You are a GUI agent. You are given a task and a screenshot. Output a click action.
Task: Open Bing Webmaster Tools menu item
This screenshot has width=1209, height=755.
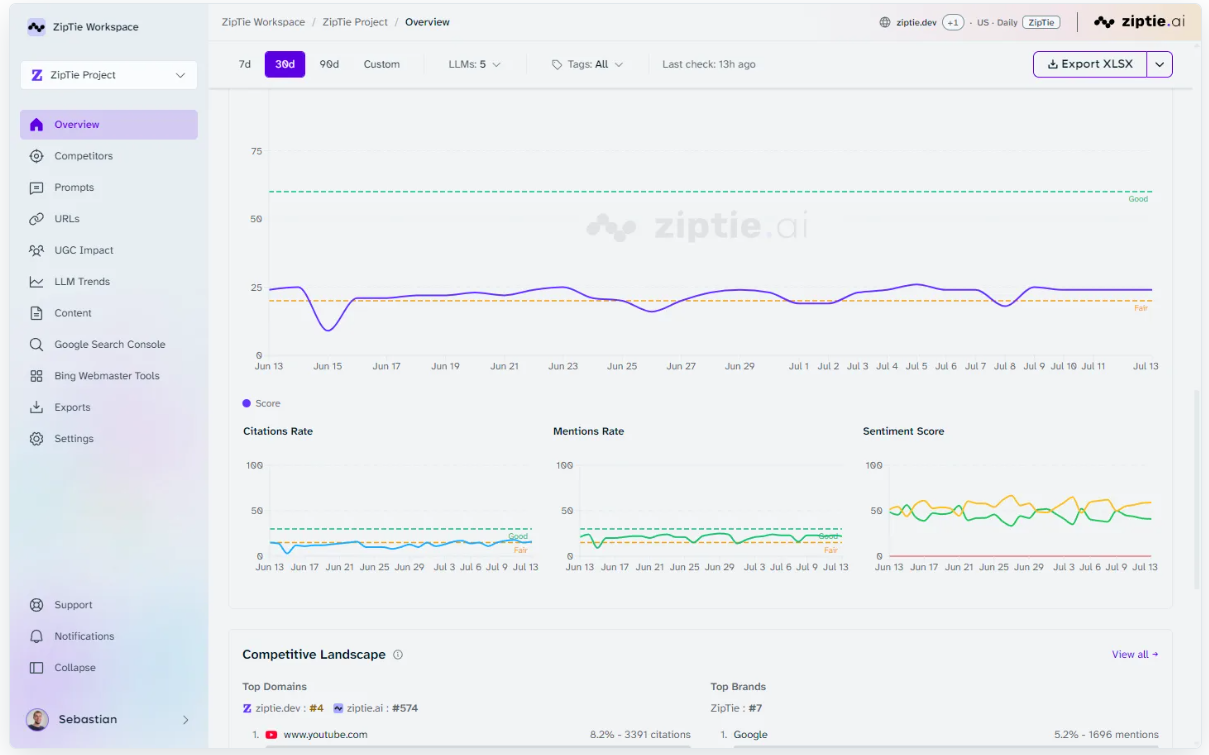pyautogui.click(x=109, y=376)
